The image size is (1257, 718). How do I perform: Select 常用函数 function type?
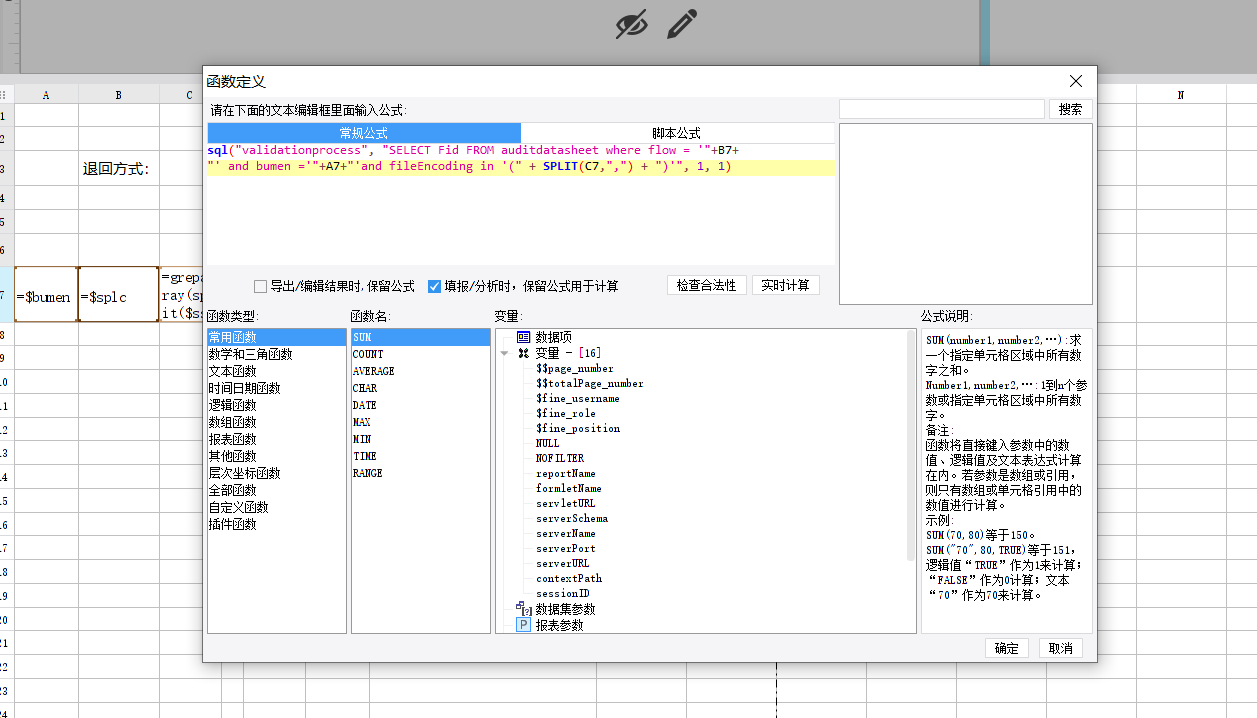(277, 338)
